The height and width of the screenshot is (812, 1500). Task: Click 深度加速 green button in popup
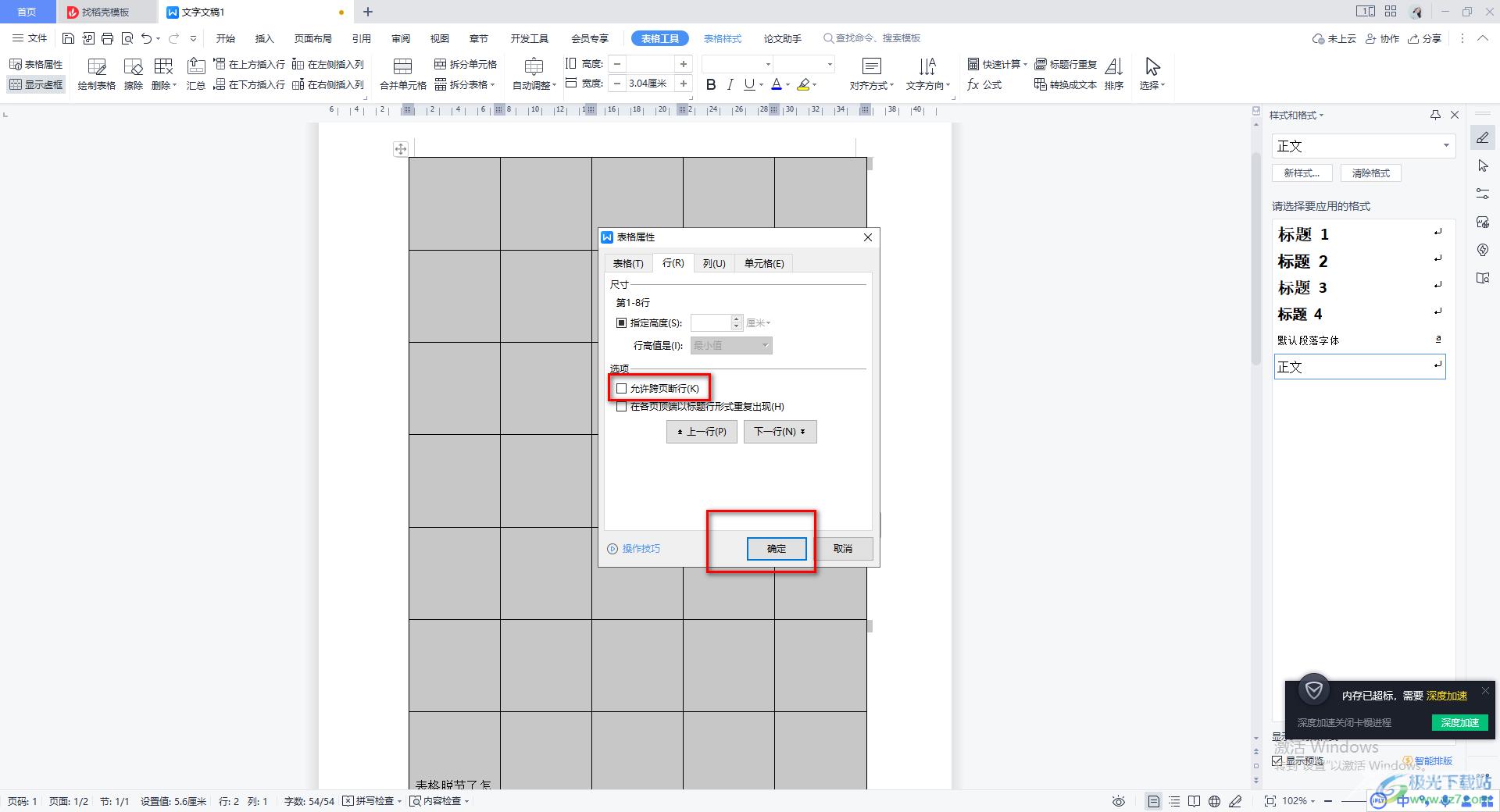[1459, 722]
